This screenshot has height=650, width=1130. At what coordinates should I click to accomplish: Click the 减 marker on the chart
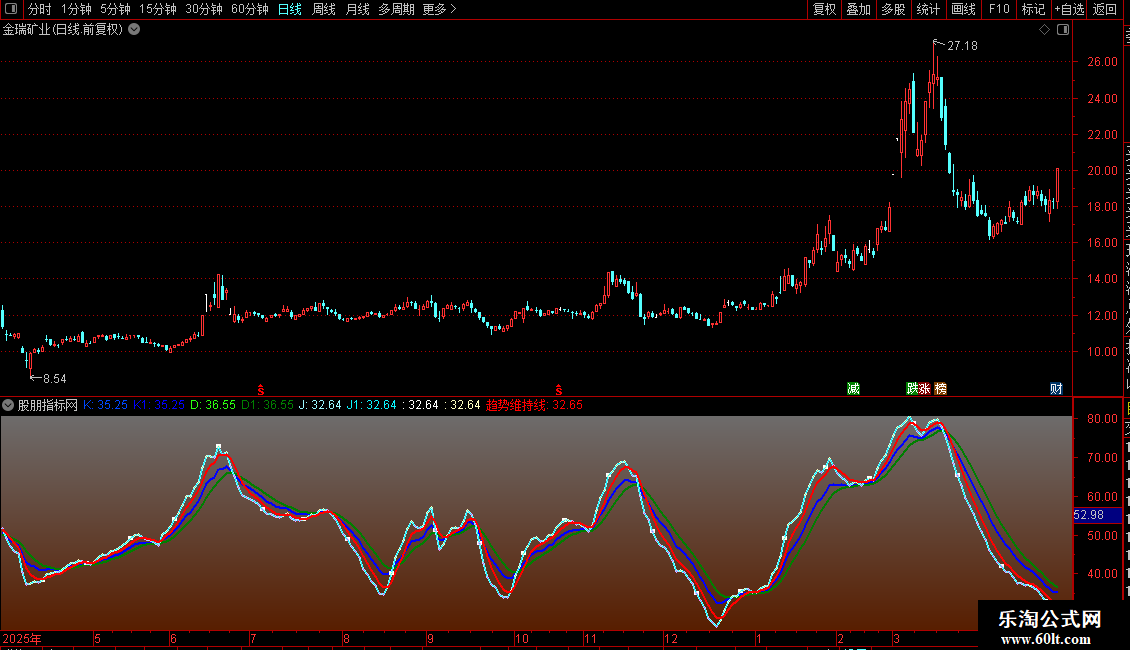point(853,388)
